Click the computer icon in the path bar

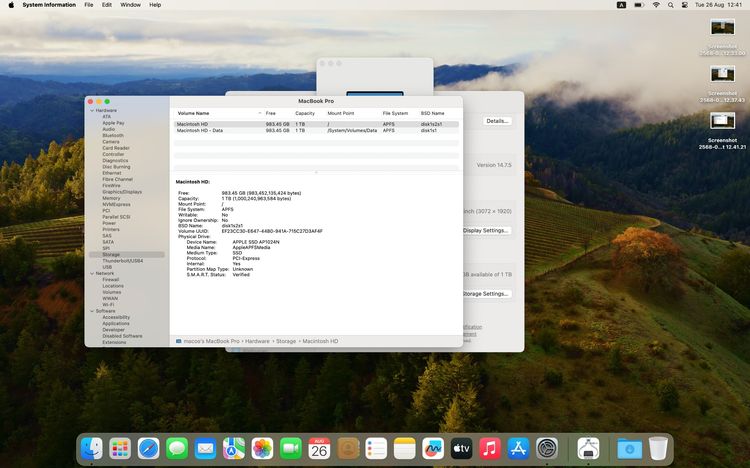pos(178,341)
